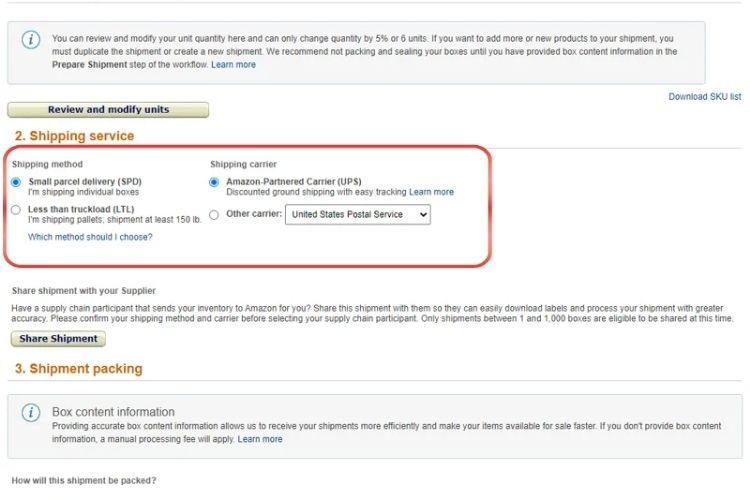The image size is (750, 500).
Task: Select Amazon-Partnered Carrier (UPS) radio button
Action: pos(214,182)
